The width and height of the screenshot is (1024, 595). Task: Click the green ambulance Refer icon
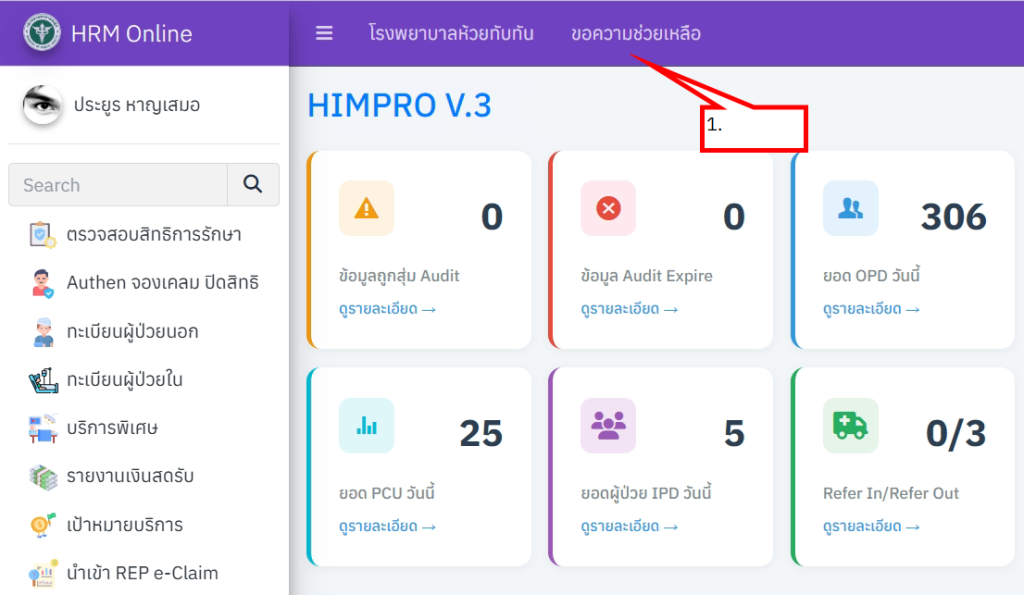click(x=850, y=425)
